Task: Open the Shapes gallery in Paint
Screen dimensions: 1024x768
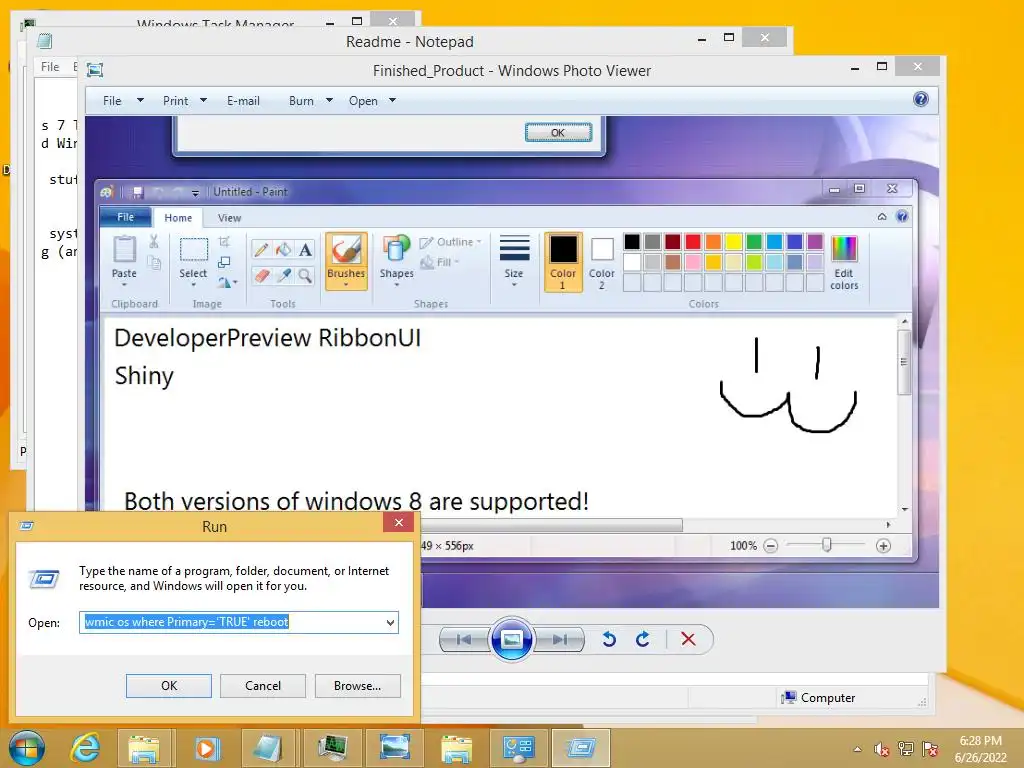Action: [396, 261]
